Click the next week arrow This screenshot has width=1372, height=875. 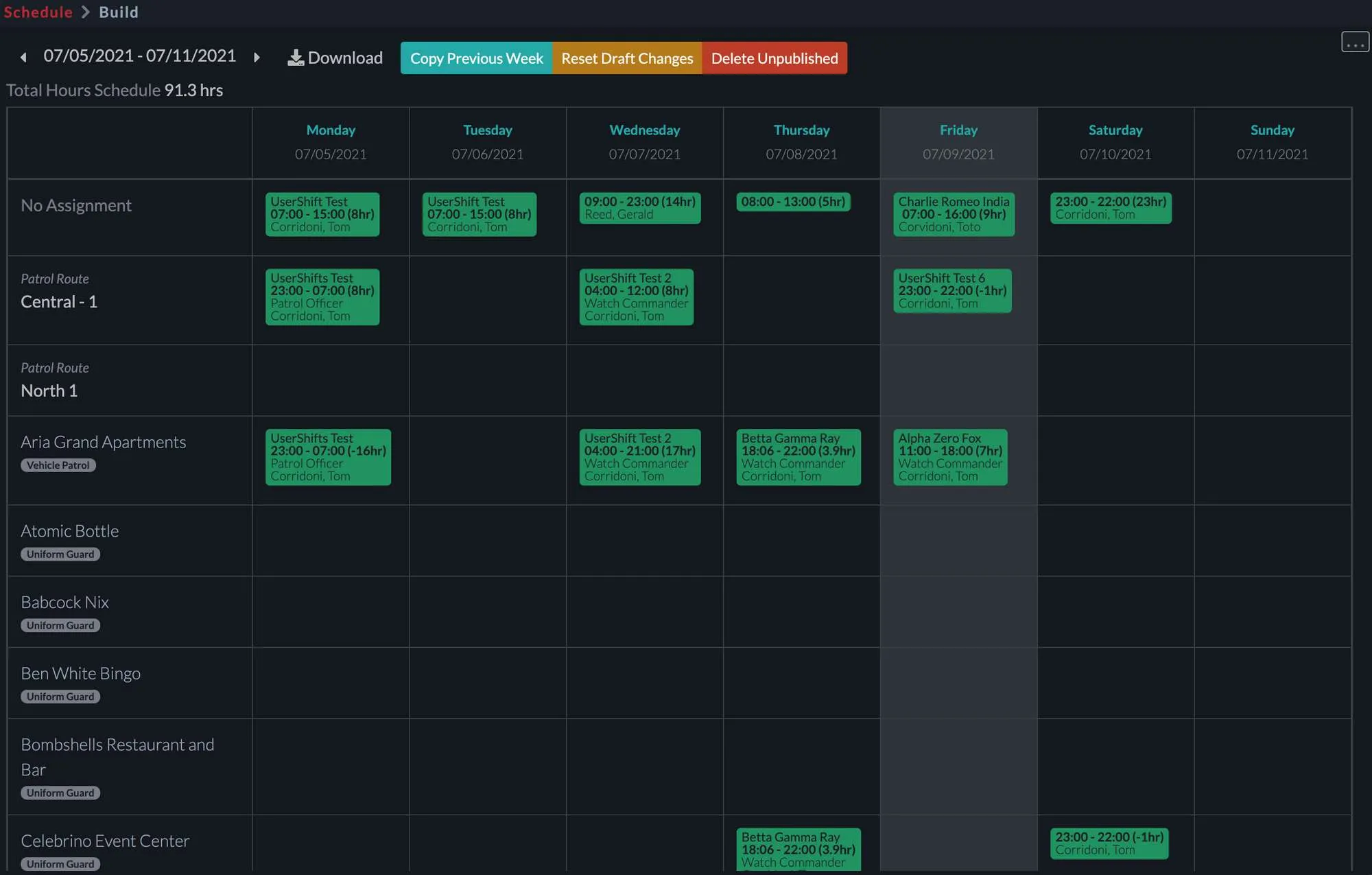[x=257, y=58]
